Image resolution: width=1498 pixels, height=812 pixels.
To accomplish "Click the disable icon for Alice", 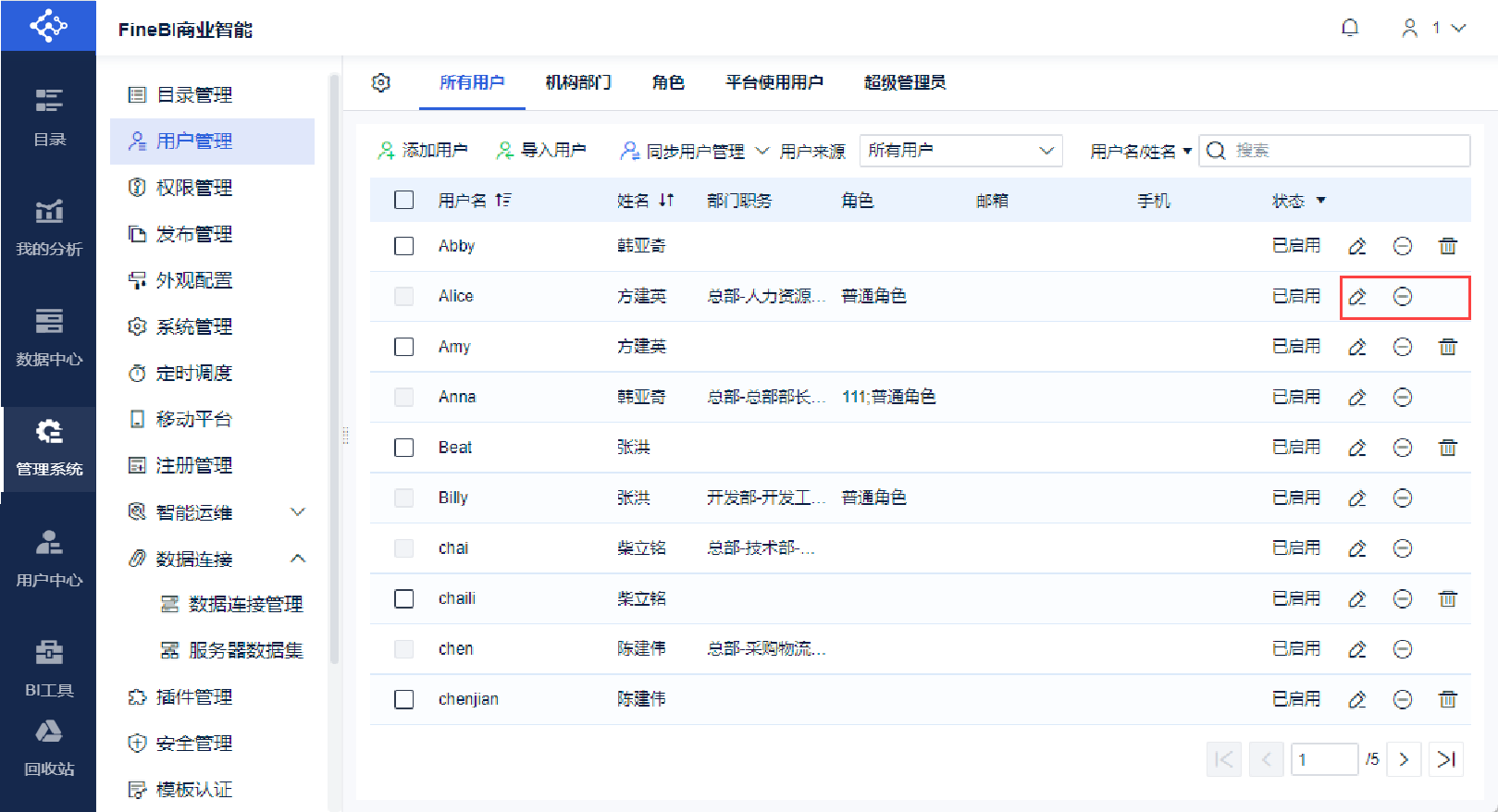I will pyautogui.click(x=1402, y=297).
